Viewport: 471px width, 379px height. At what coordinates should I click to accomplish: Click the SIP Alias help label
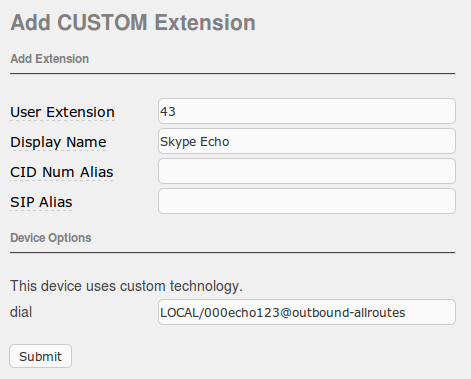41,202
